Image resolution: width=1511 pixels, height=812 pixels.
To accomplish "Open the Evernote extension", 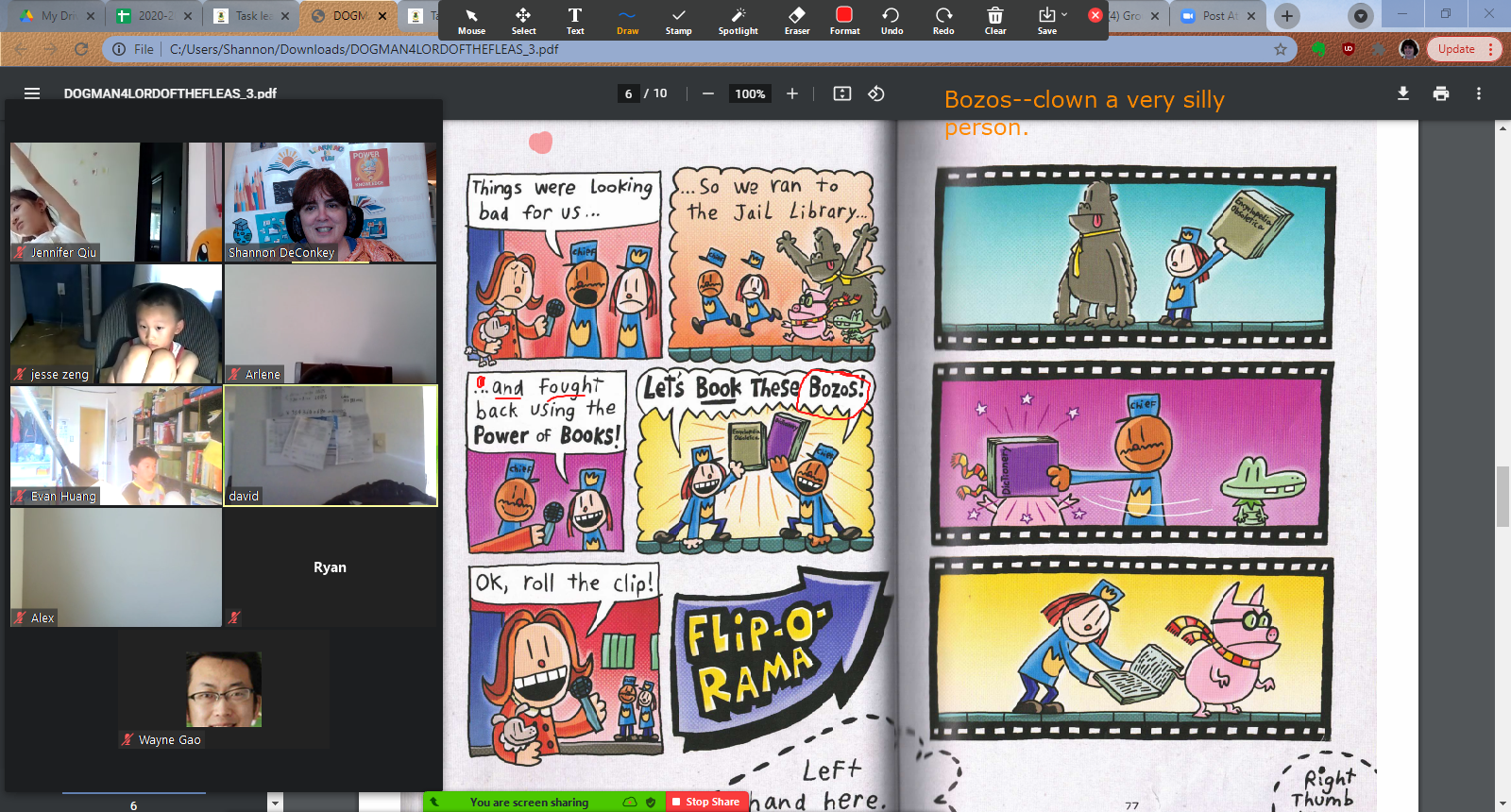I will [x=1319, y=49].
